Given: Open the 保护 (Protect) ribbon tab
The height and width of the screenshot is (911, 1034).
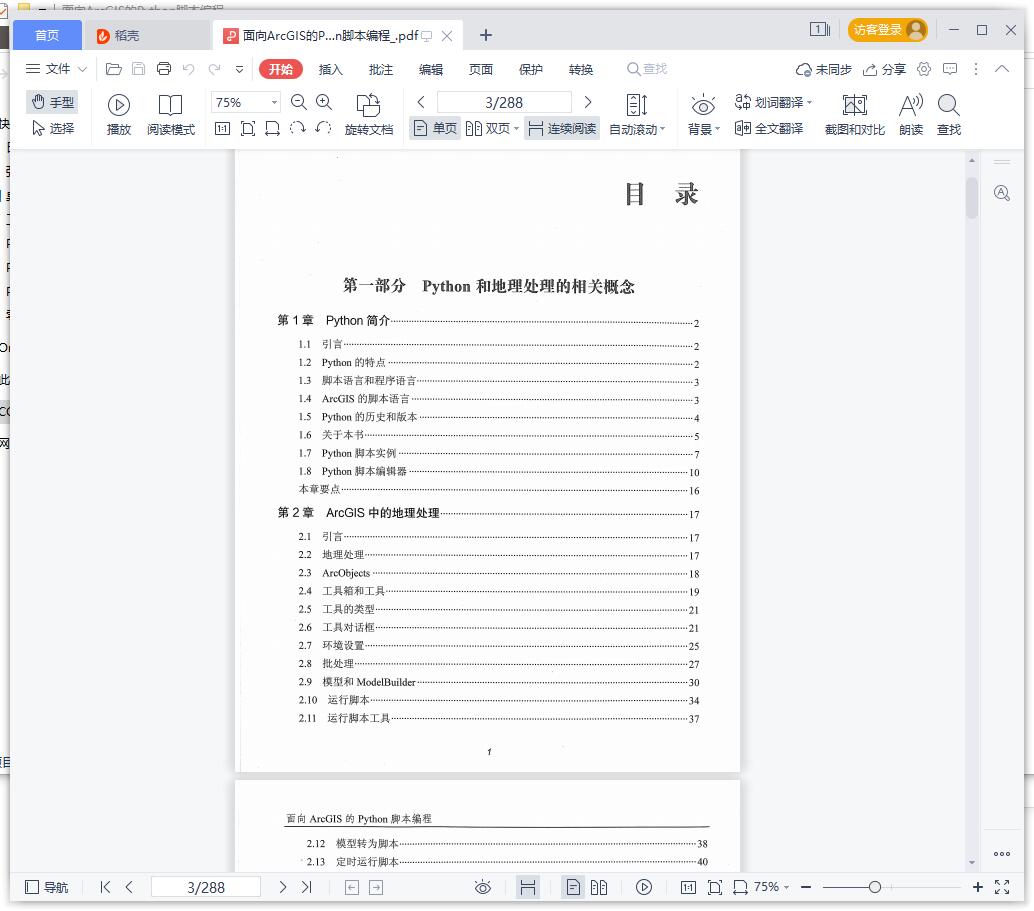Looking at the screenshot, I should 531,69.
